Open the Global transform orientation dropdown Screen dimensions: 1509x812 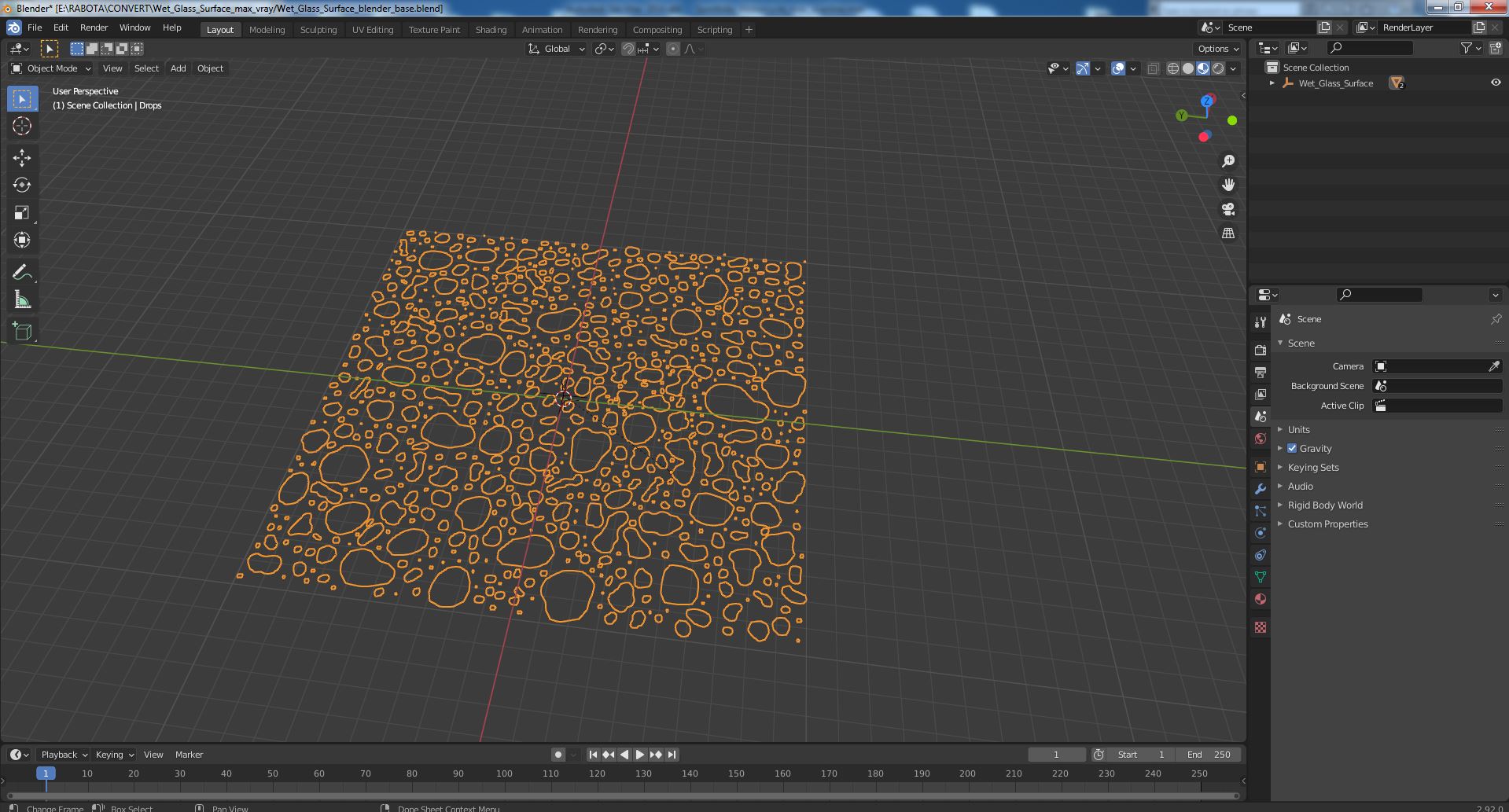pyautogui.click(x=557, y=49)
